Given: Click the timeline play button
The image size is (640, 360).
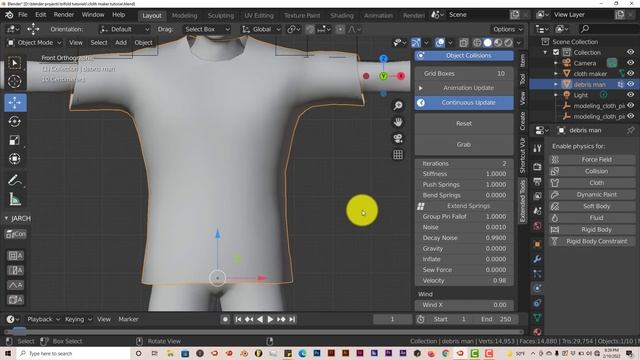Looking at the screenshot, I should pyautogui.click(x=270, y=319).
